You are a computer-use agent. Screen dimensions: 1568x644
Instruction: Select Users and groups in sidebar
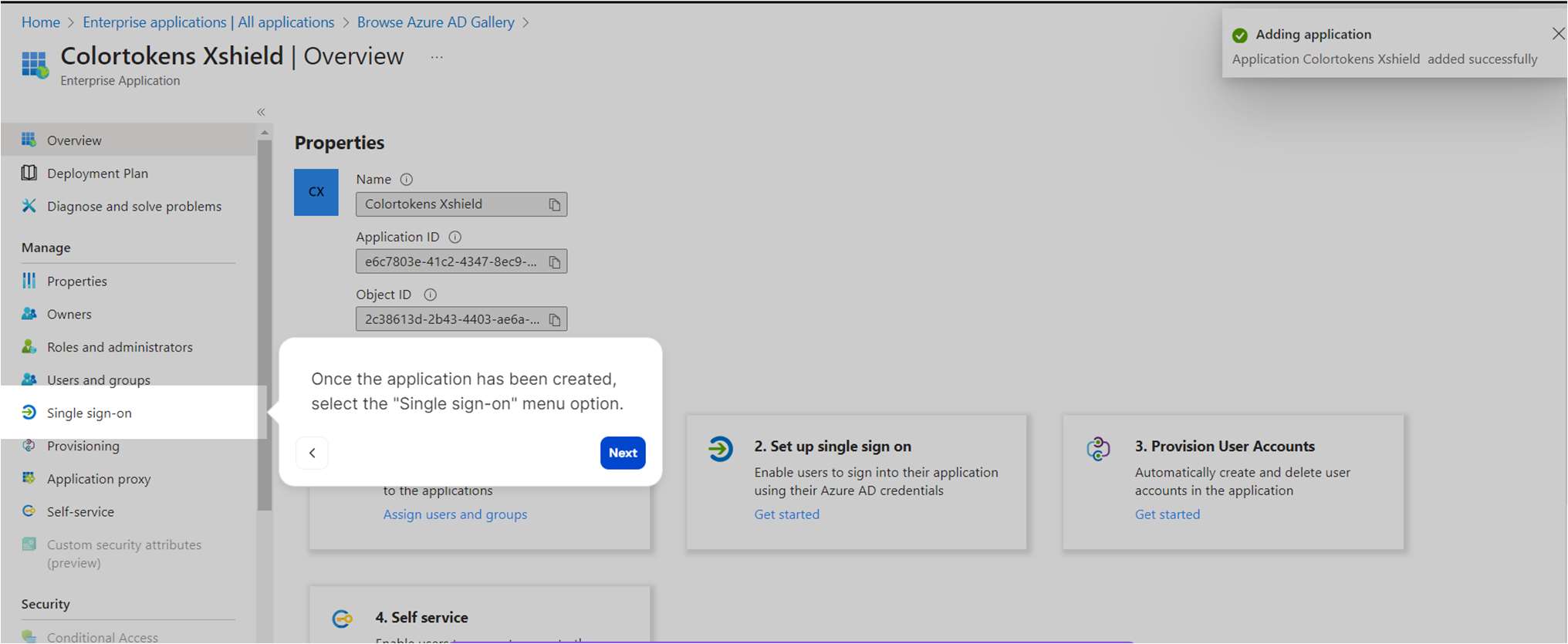(98, 380)
